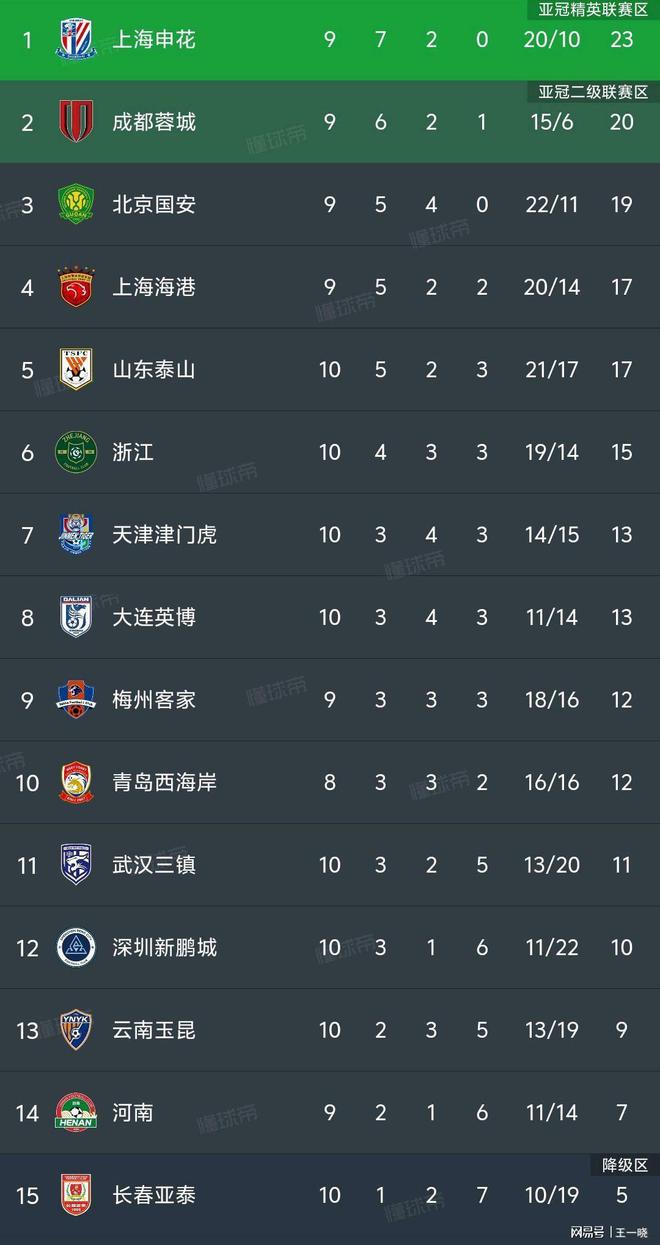660x1245 pixels.
Task: Click the 上海海港 red crest icon
Action: [76, 287]
